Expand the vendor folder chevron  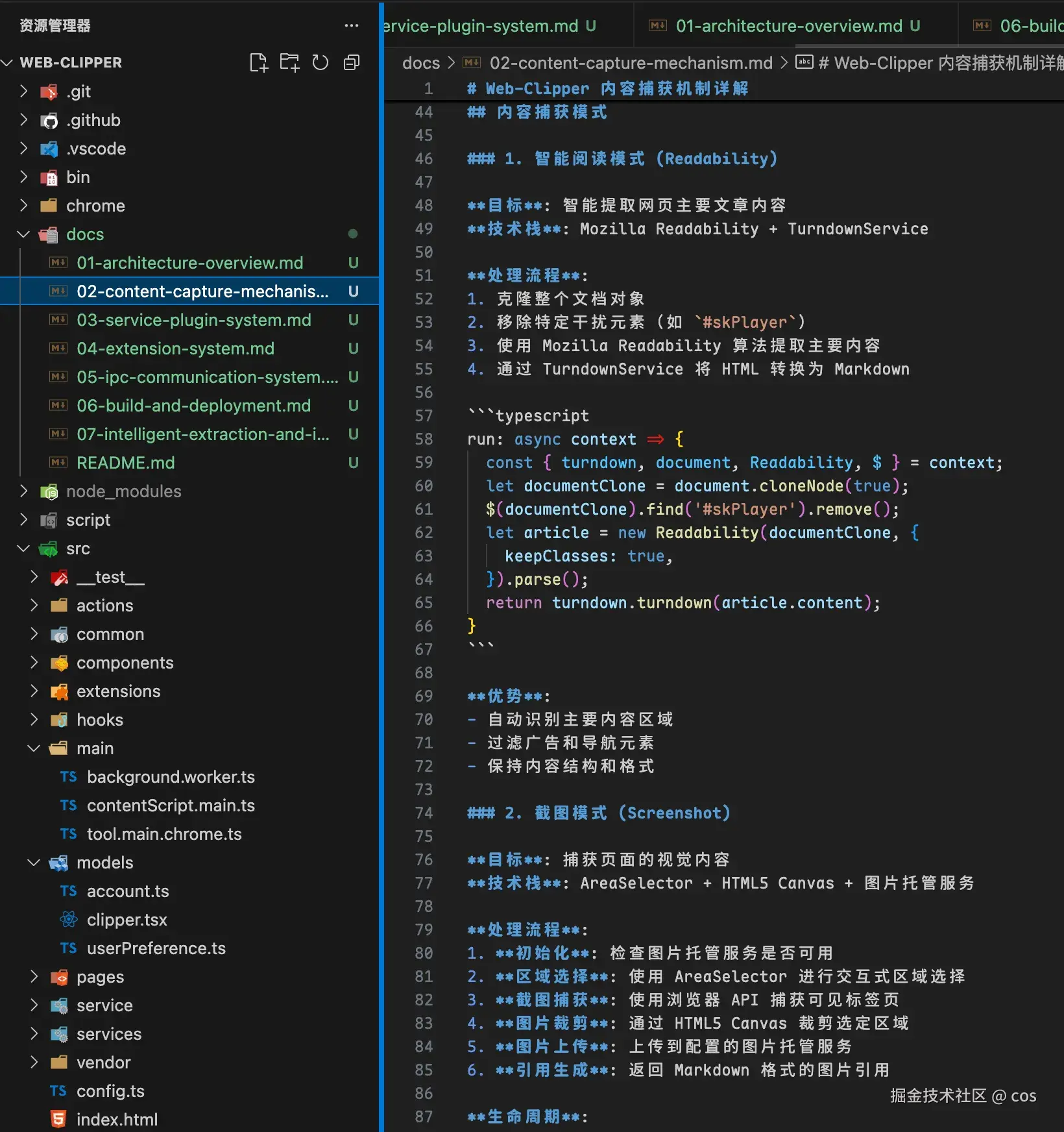pyautogui.click(x=34, y=1063)
